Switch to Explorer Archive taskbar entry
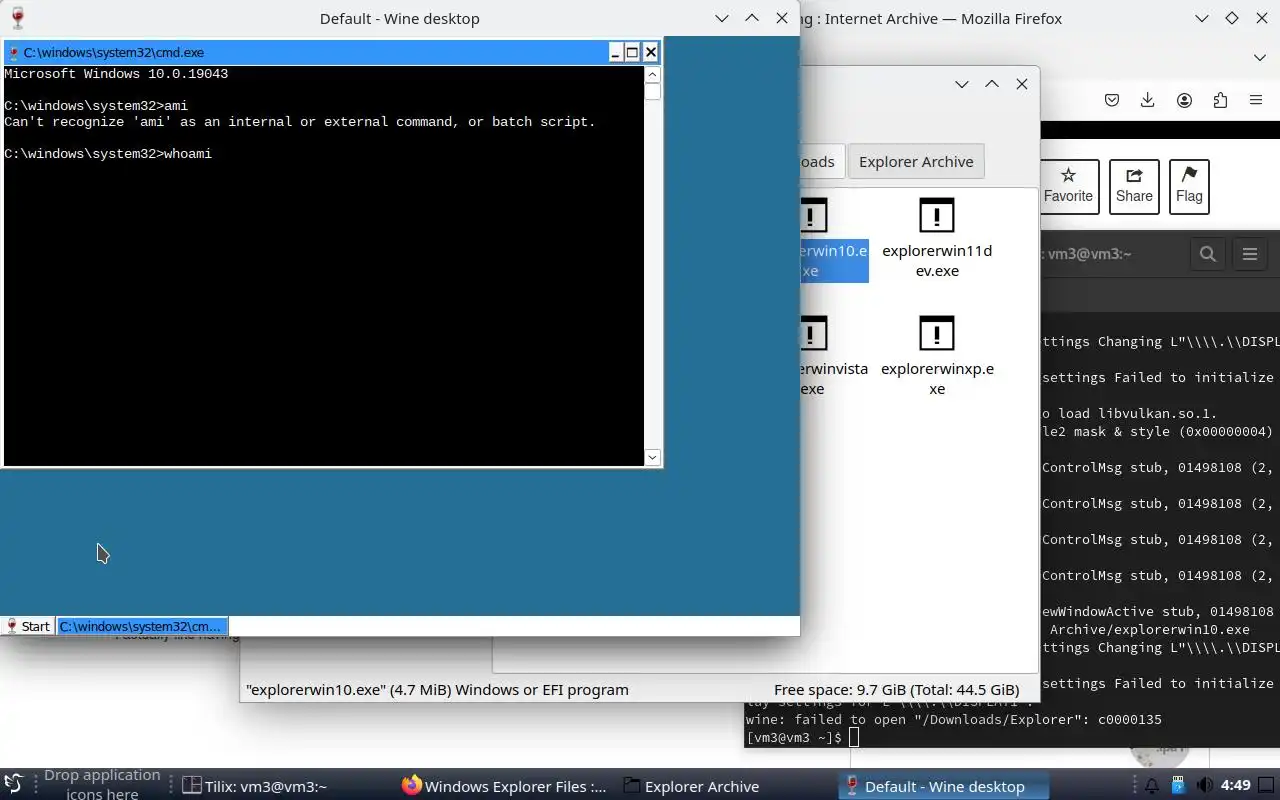The image size is (1280, 800). (691, 786)
